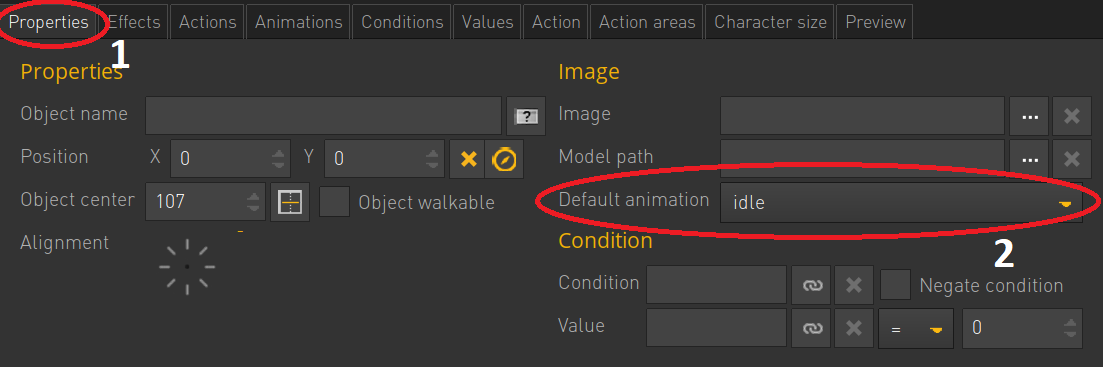This screenshot has width=1103, height=367.
Task: Clear the Model path with X icon
Action: 1071,159
